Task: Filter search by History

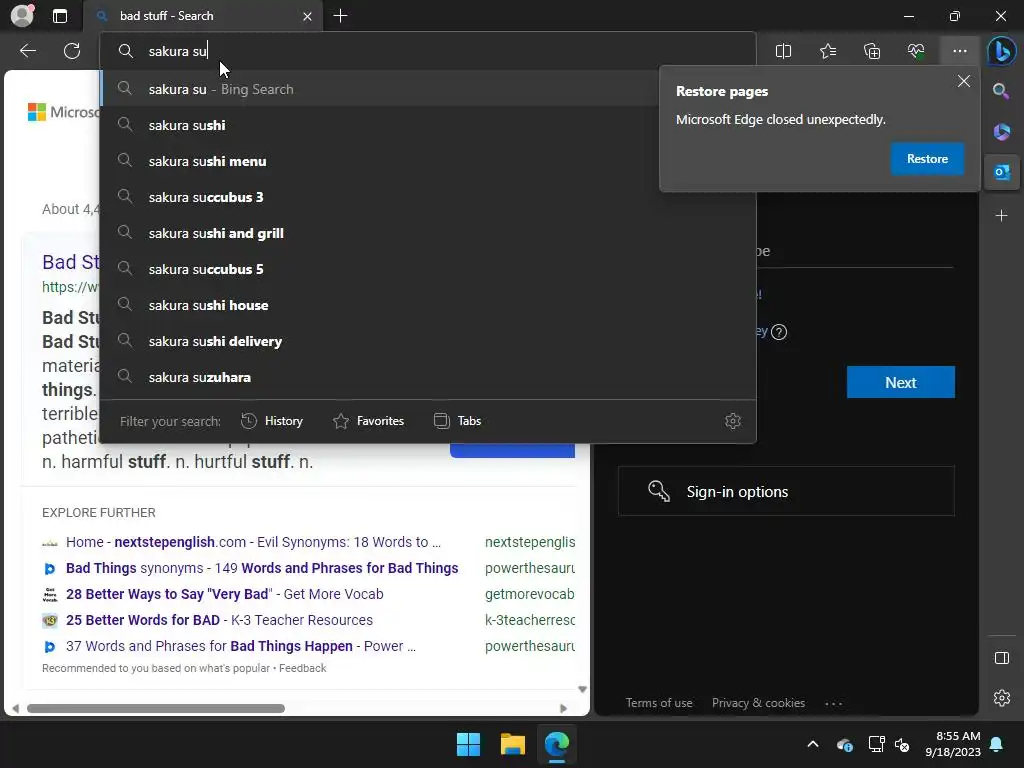Action: (272, 421)
